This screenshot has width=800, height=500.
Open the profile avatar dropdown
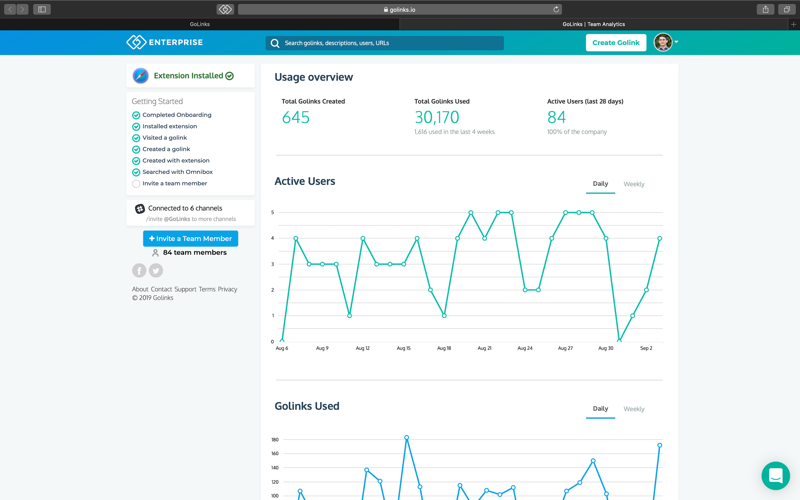666,42
